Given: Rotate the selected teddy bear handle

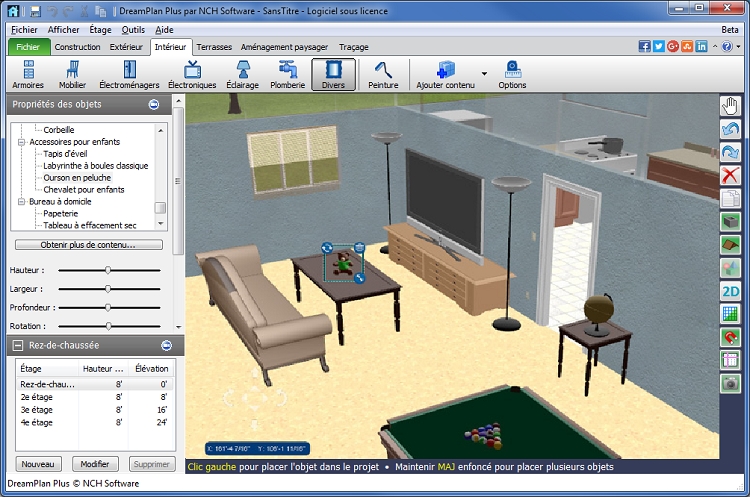Looking at the screenshot, I should [327, 248].
